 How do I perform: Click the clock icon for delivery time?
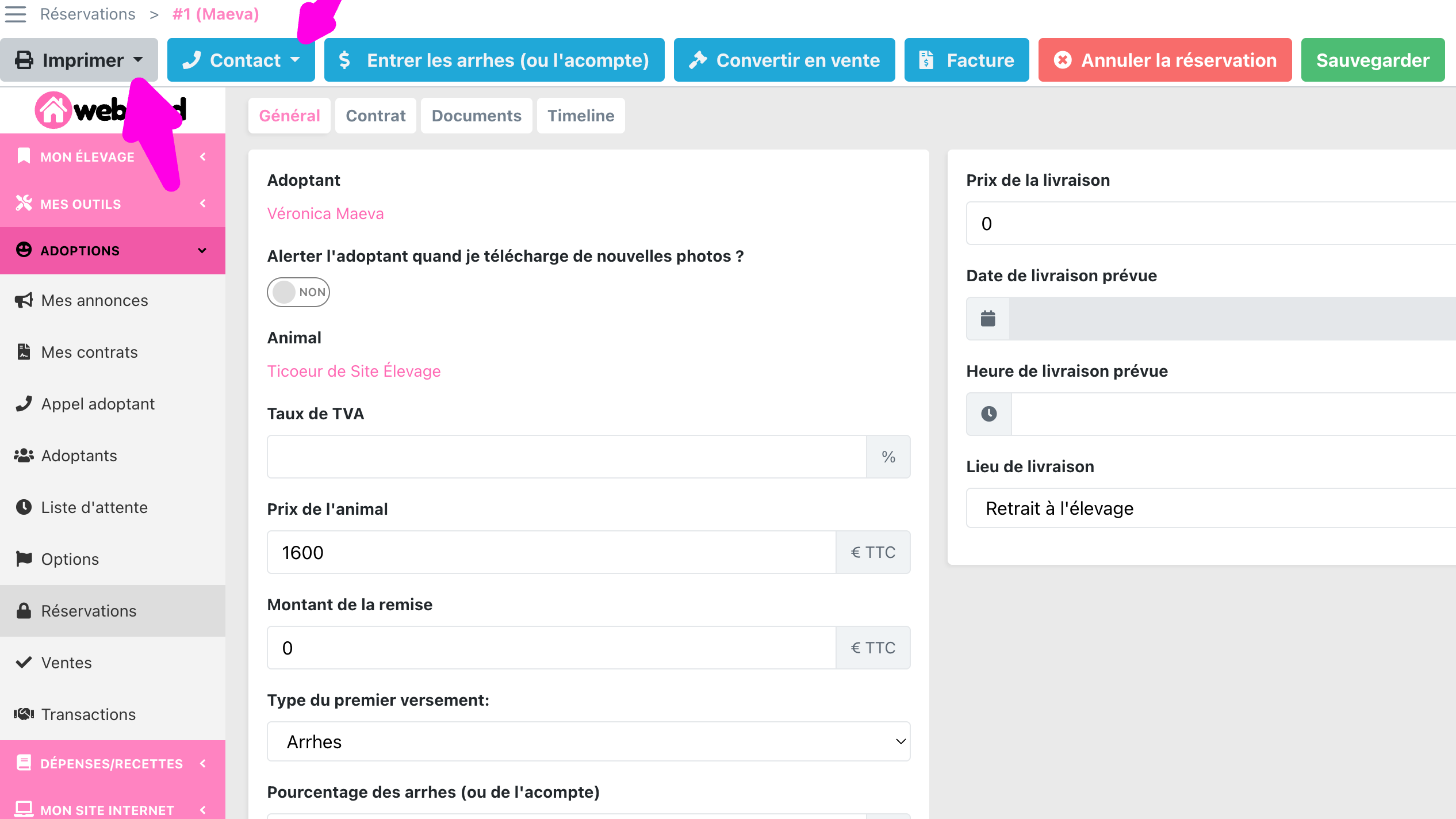[987, 414]
